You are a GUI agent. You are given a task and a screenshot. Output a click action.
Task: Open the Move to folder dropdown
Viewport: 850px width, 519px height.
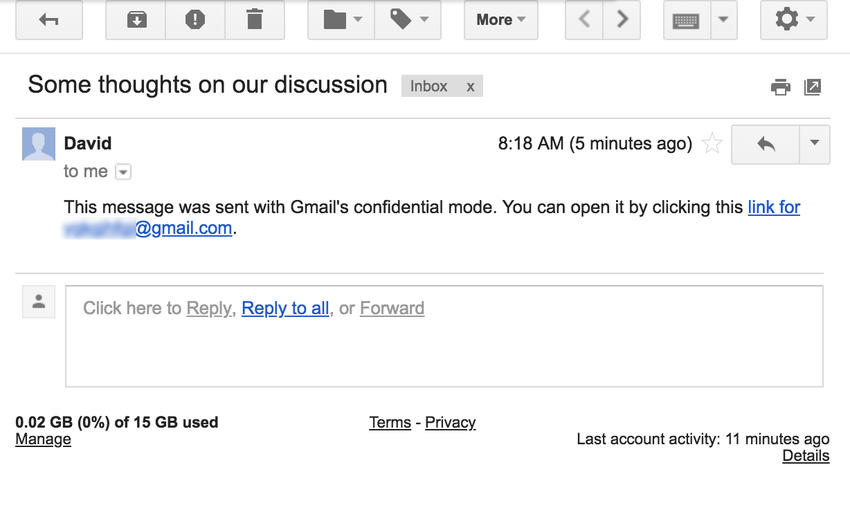341,20
